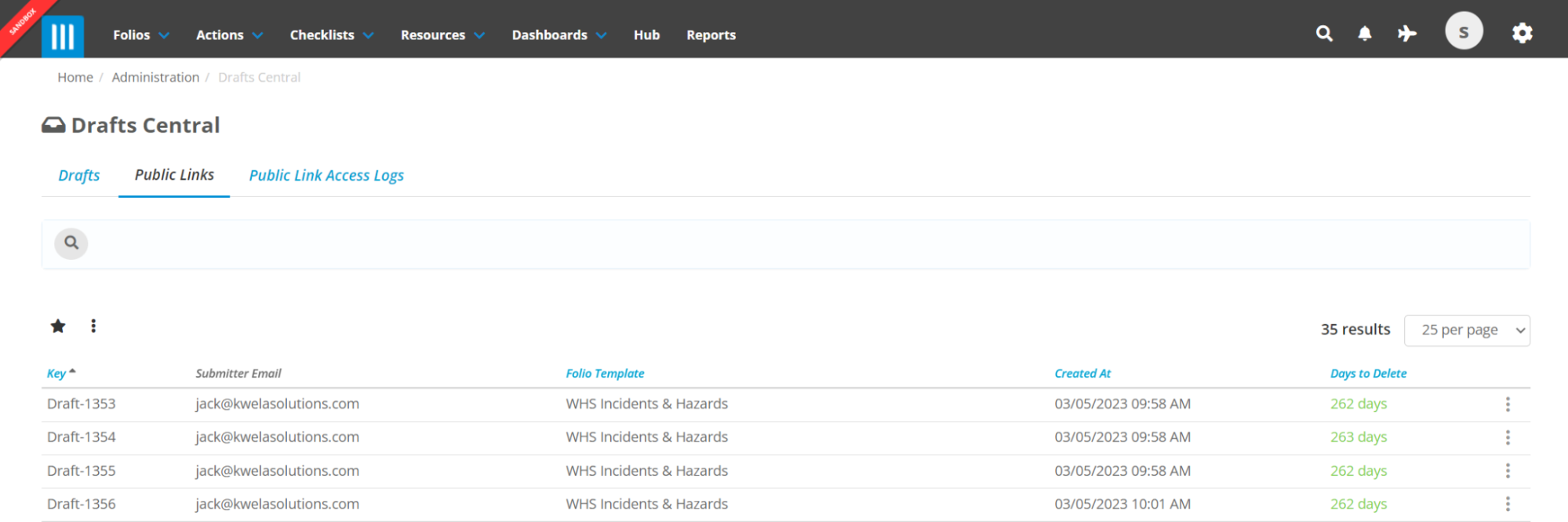Click Draft-1353 key cell
This screenshot has height=522, width=1568.
[x=81, y=404]
